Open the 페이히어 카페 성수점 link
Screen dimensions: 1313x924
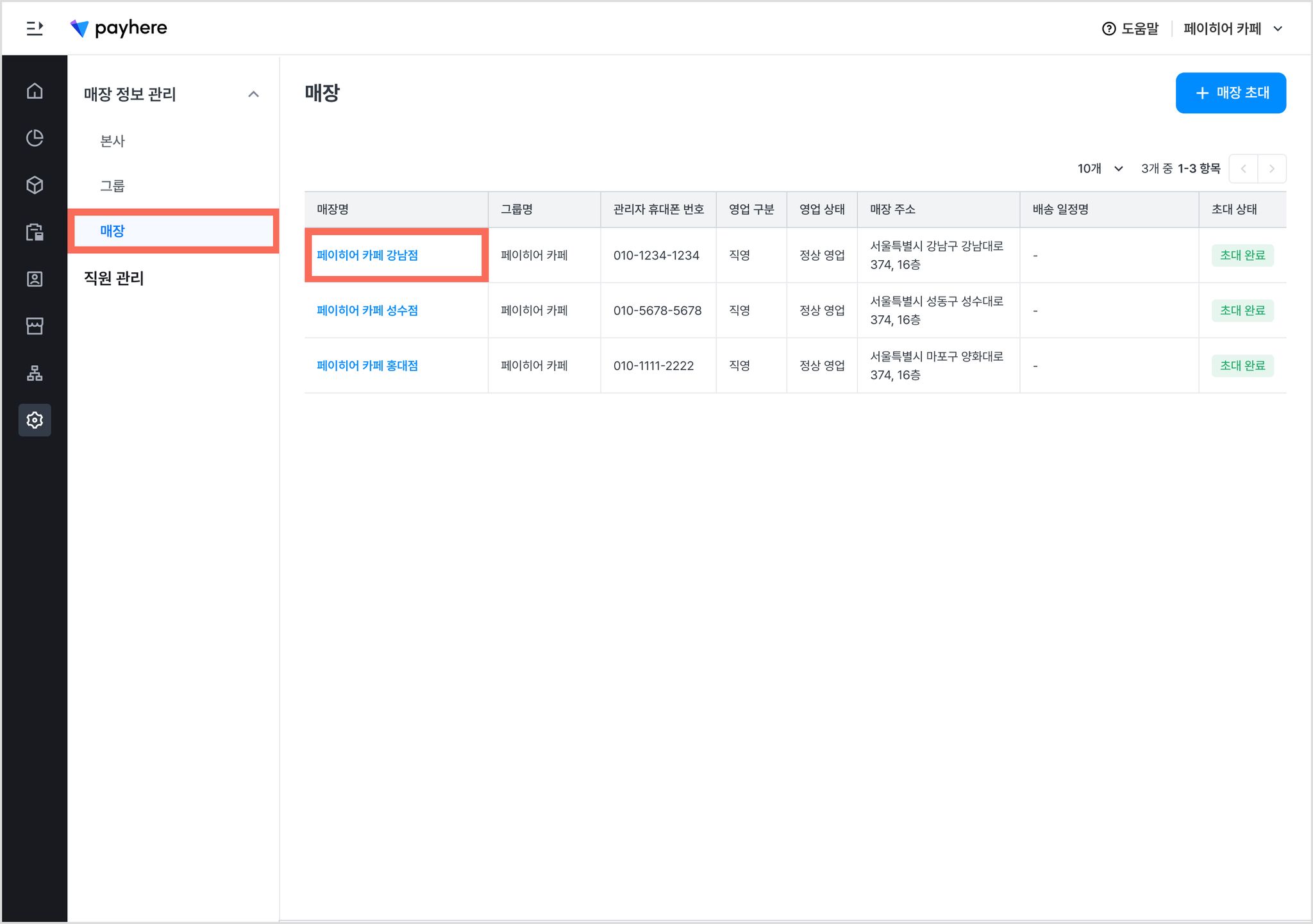[x=367, y=310]
